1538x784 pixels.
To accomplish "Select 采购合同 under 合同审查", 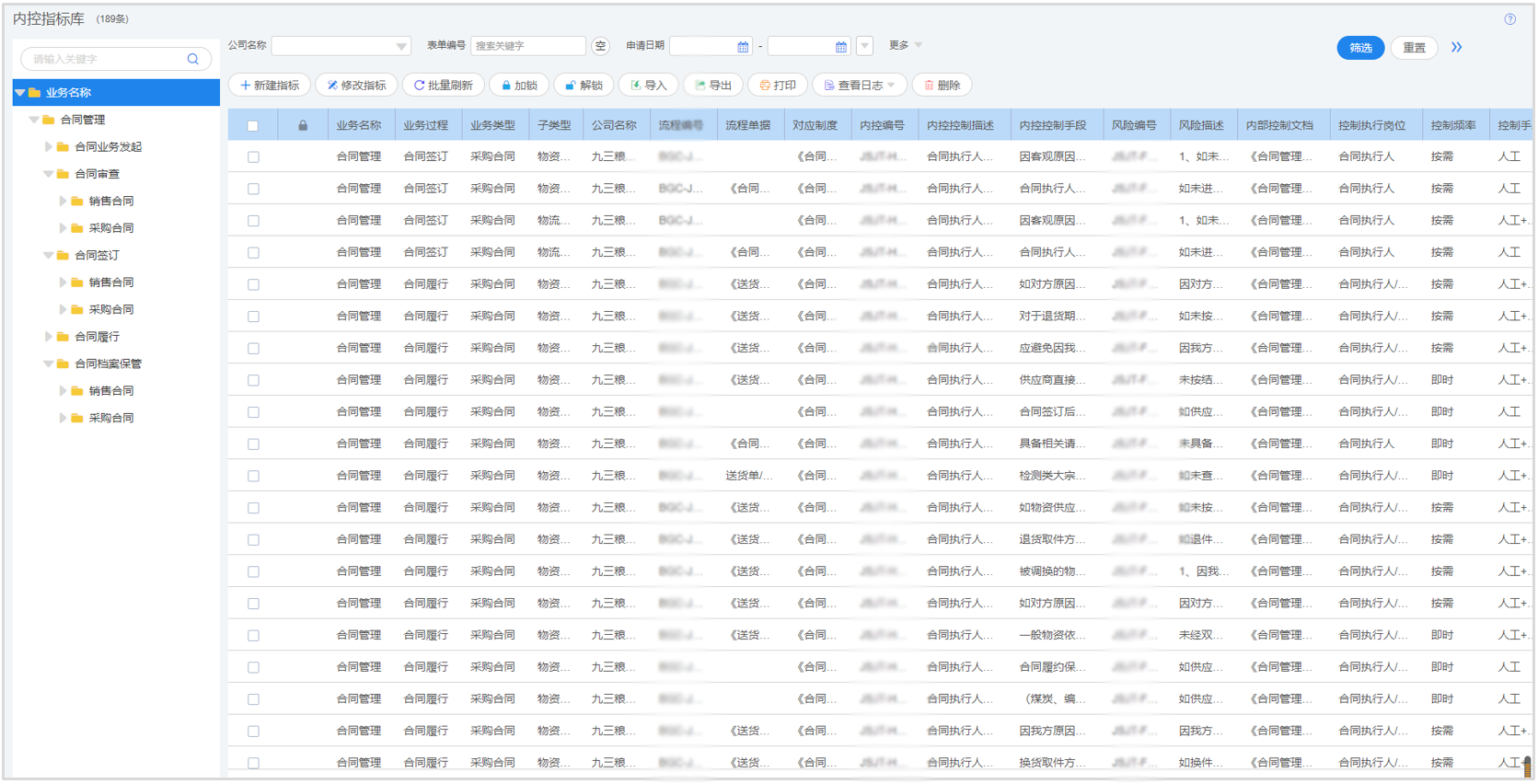I will [111, 228].
